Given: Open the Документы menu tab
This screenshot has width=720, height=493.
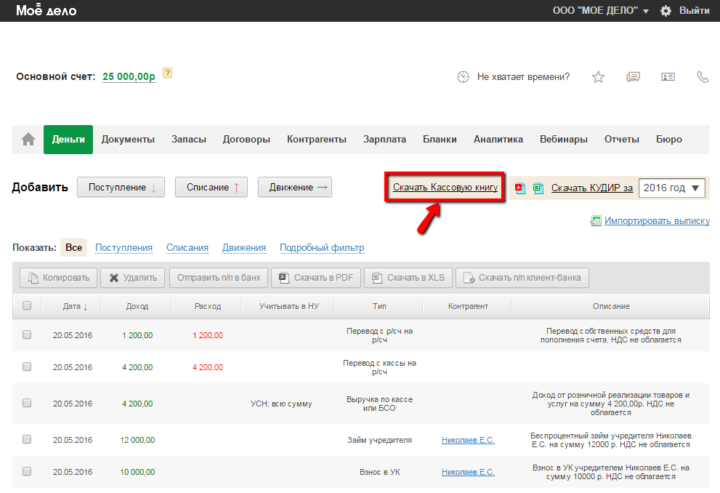Looking at the screenshot, I should click(128, 139).
